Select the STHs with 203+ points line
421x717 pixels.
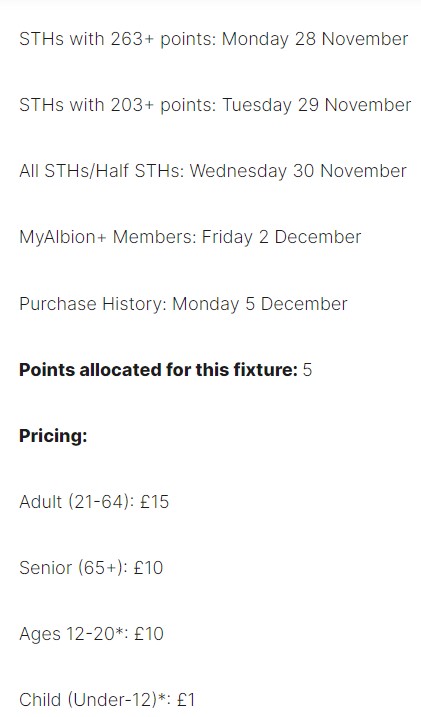pos(215,105)
